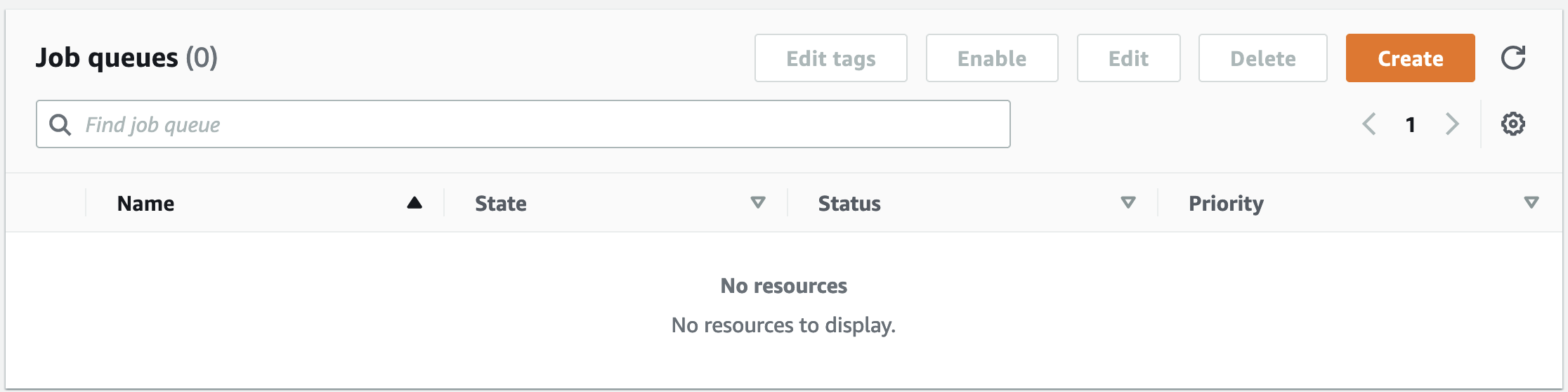The image size is (1568, 392).
Task: Click the State column header label
Action: (501, 203)
